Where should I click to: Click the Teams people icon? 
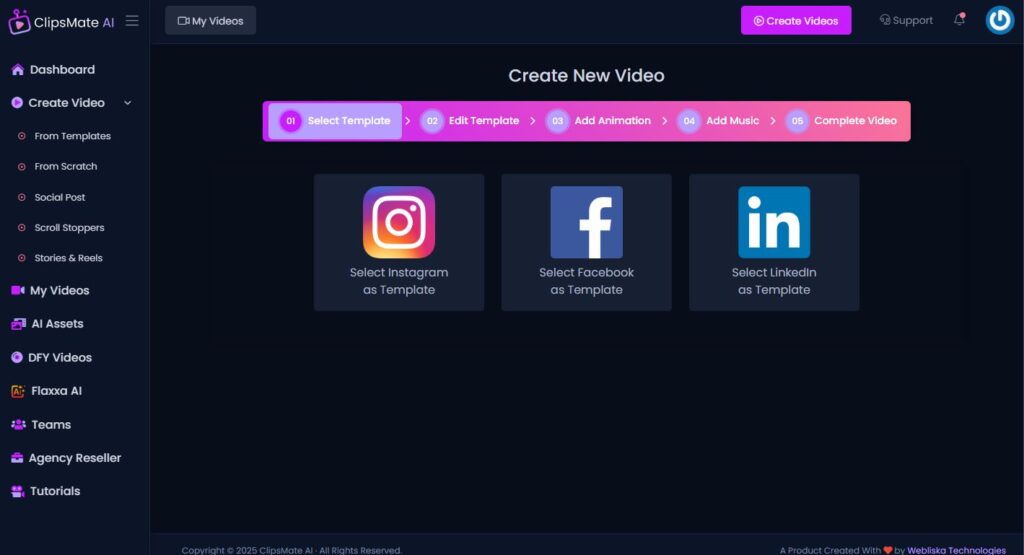coord(18,424)
